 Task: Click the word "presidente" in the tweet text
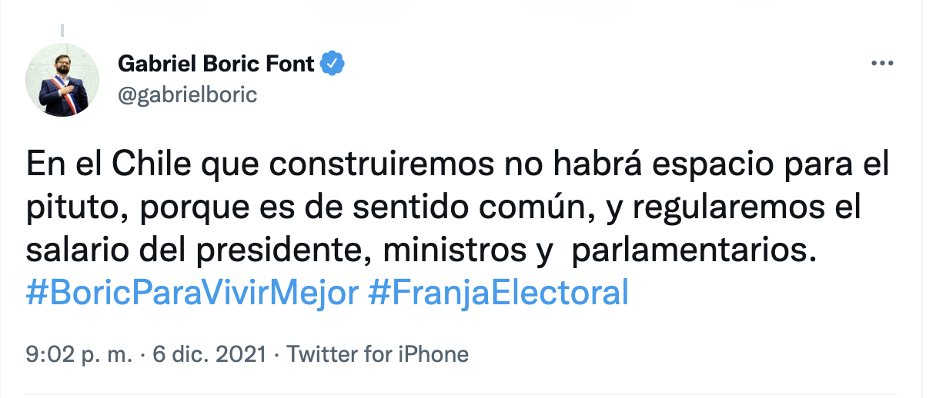click(276, 253)
